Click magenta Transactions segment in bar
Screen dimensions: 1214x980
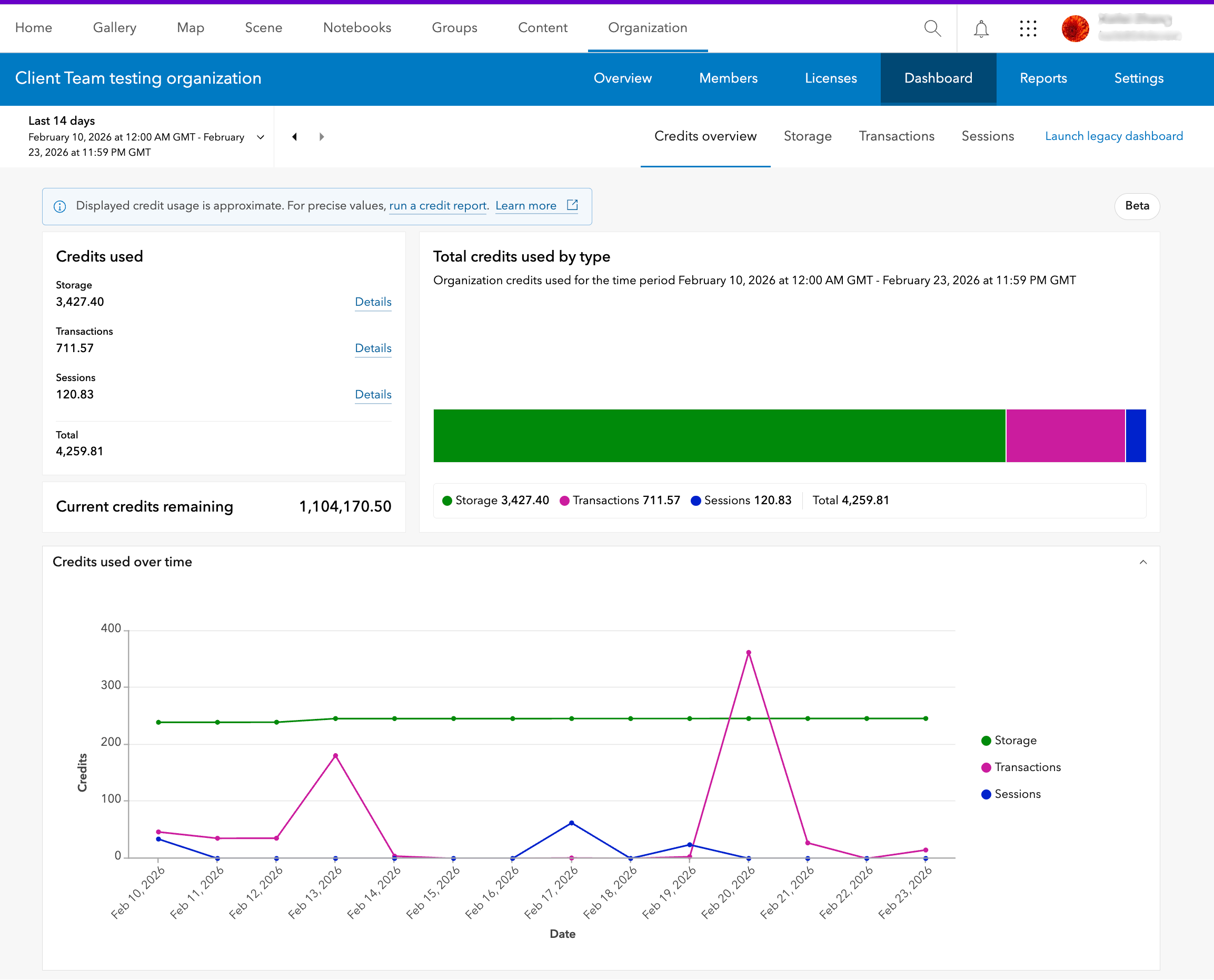1065,436
